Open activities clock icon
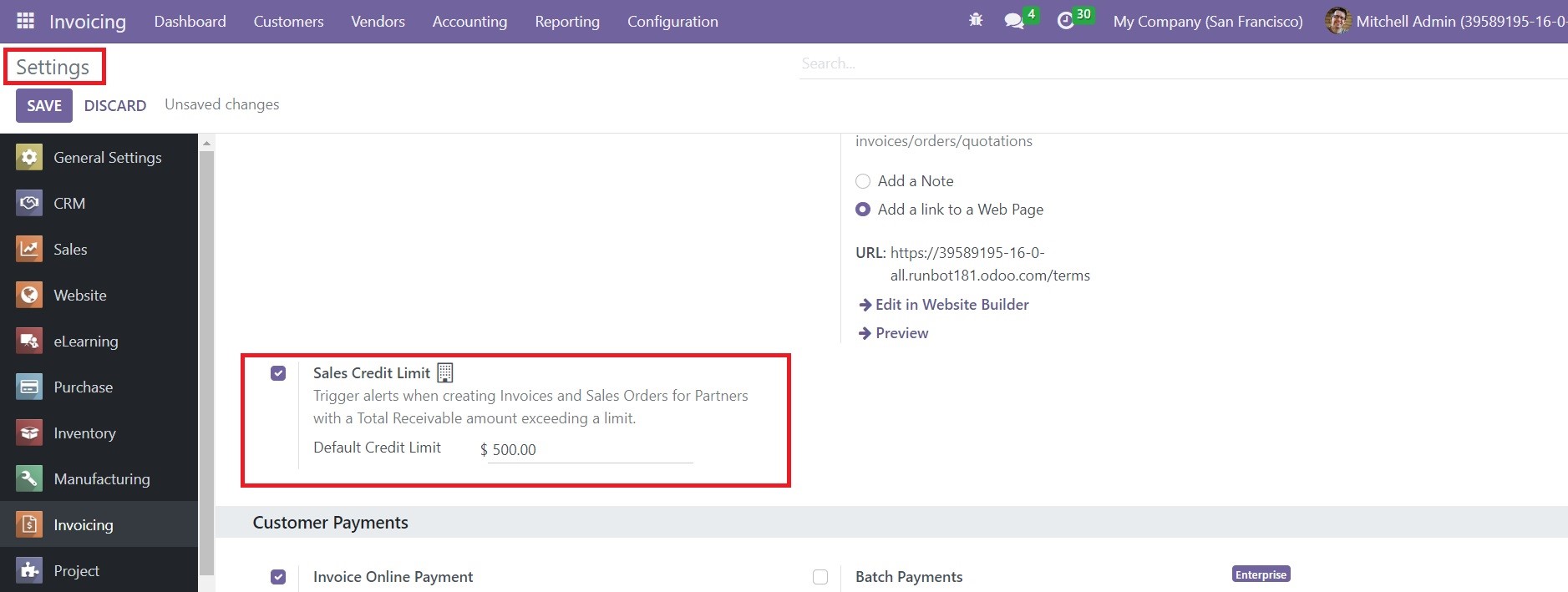This screenshot has width=1568, height=592. pos(1065,21)
